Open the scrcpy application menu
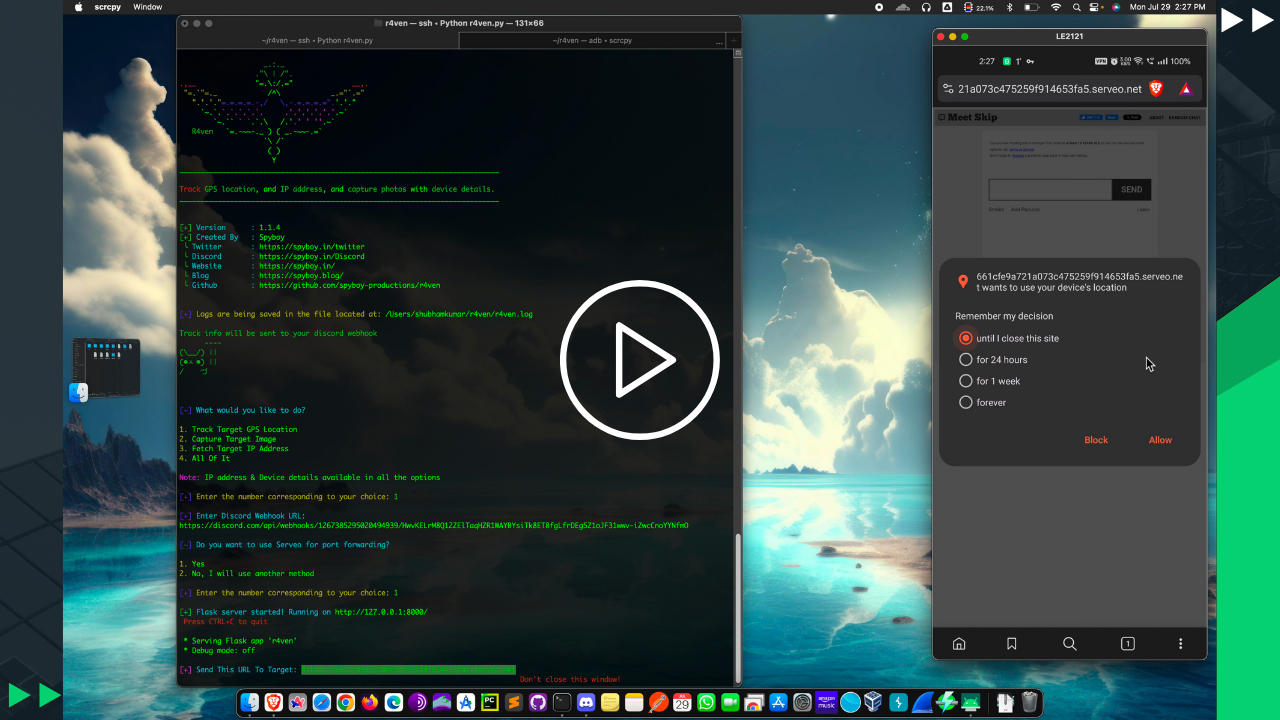 [x=107, y=7]
